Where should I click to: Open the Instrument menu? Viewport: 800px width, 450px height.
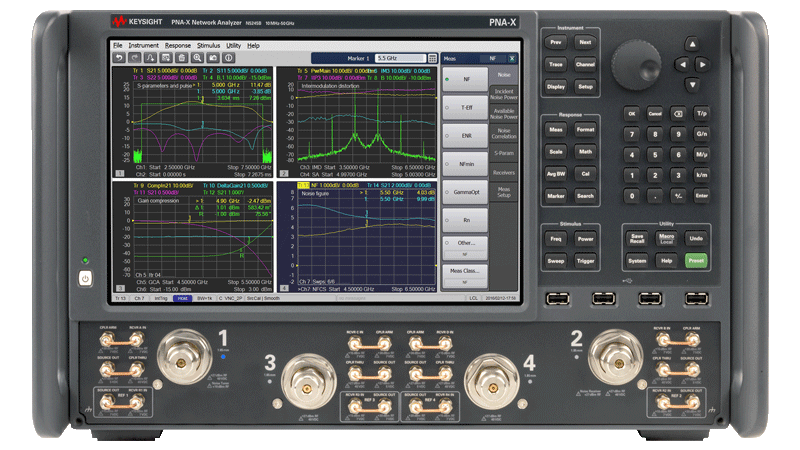click(x=143, y=45)
